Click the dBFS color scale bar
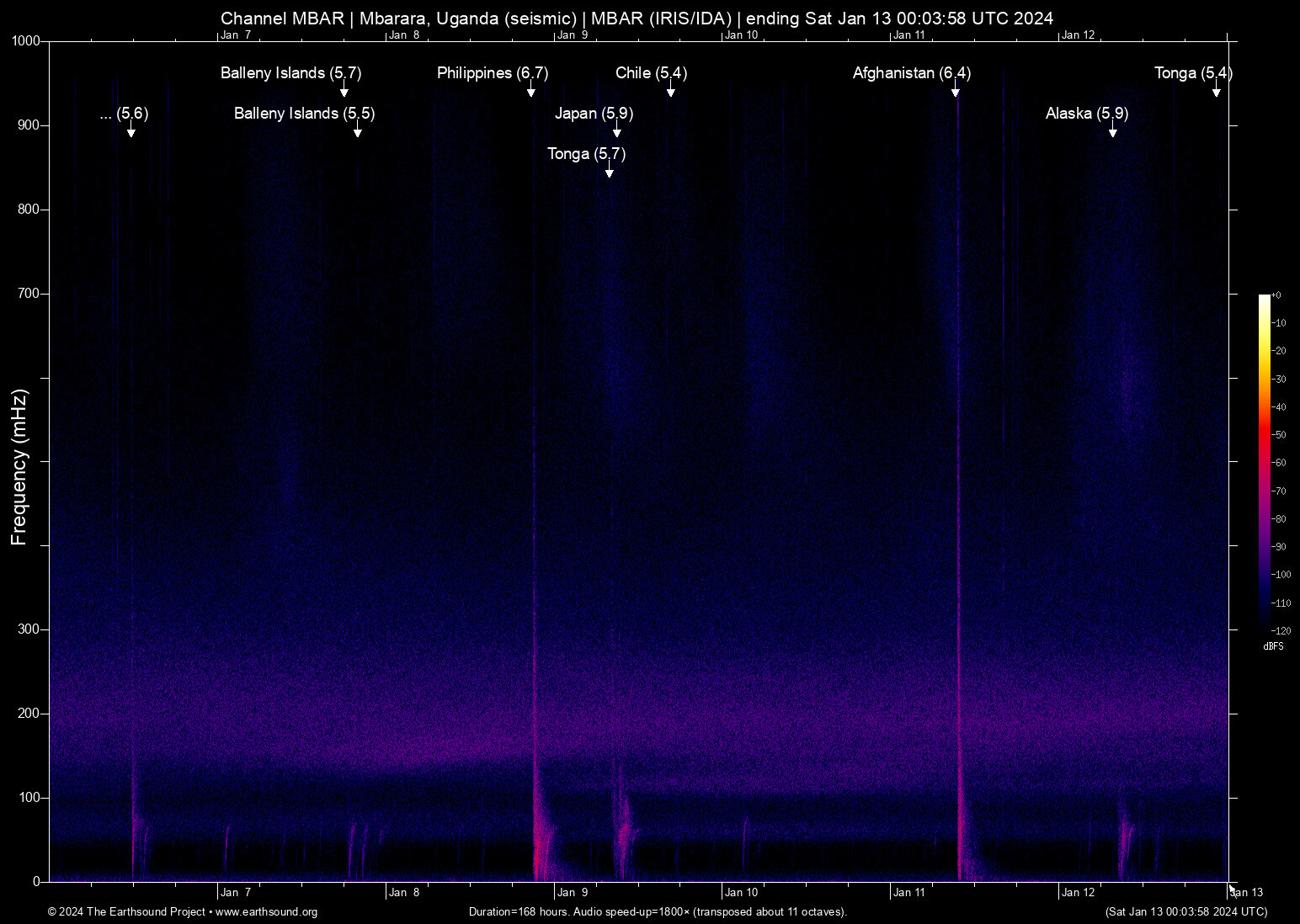 tap(1264, 461)
